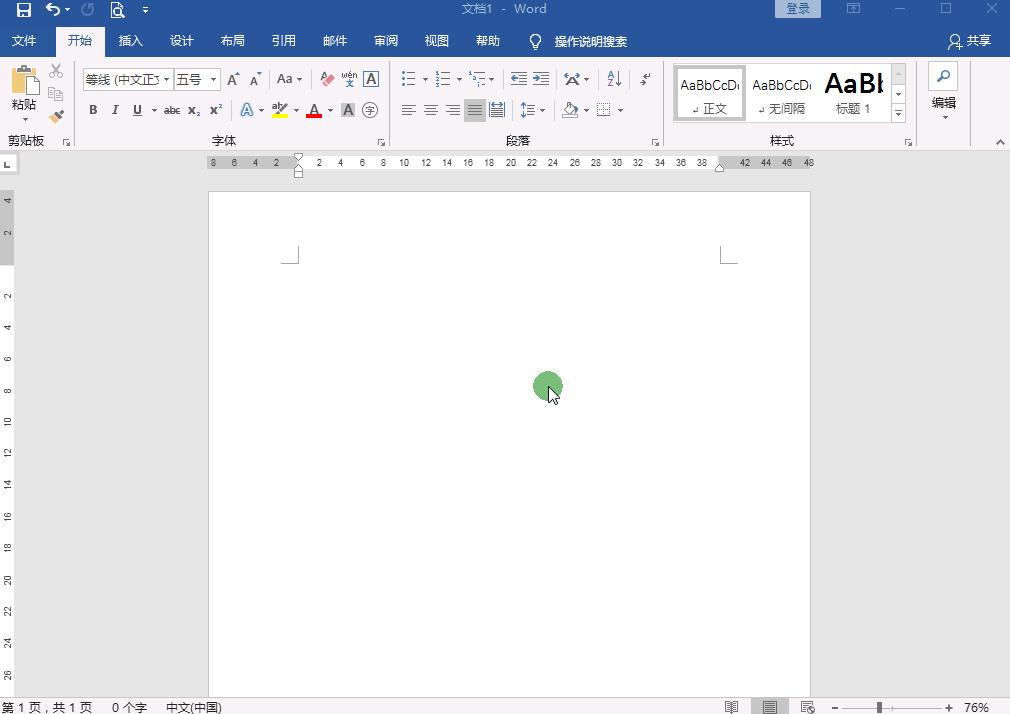The image size is (1010, 714).
Task: Open multilevel list dropdown
Action: (x=491, y=79)
